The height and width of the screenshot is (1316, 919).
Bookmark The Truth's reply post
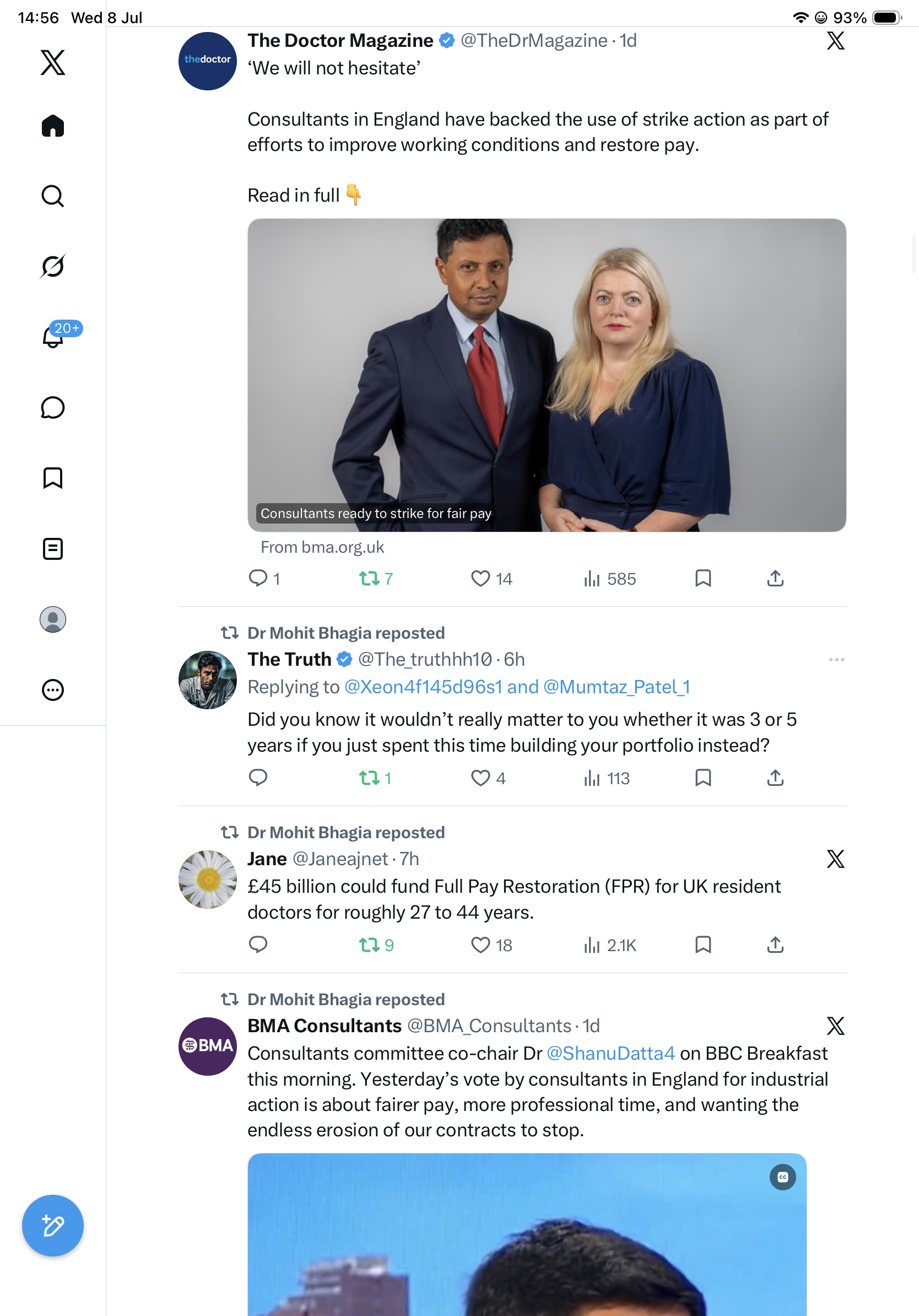click(x=703, y=778)
